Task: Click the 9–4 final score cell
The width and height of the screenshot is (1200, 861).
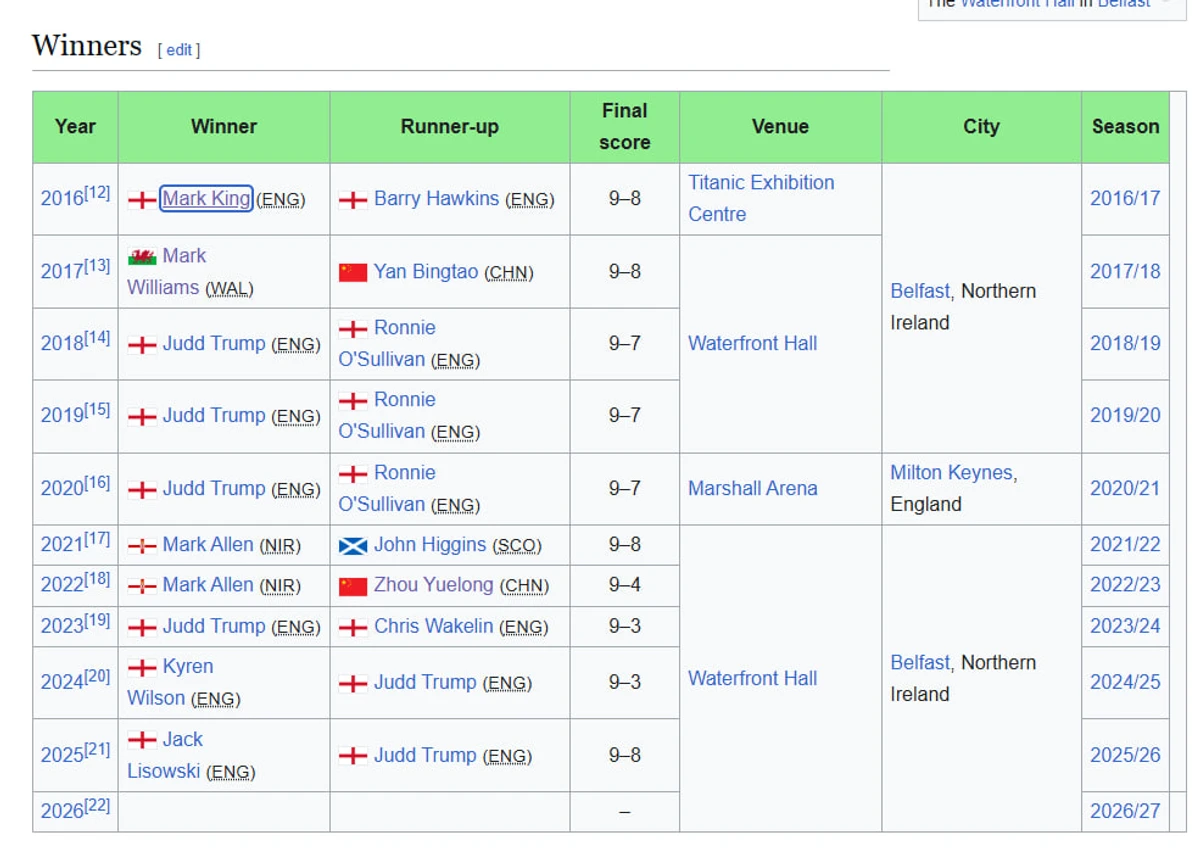Action: coord(625,585)
